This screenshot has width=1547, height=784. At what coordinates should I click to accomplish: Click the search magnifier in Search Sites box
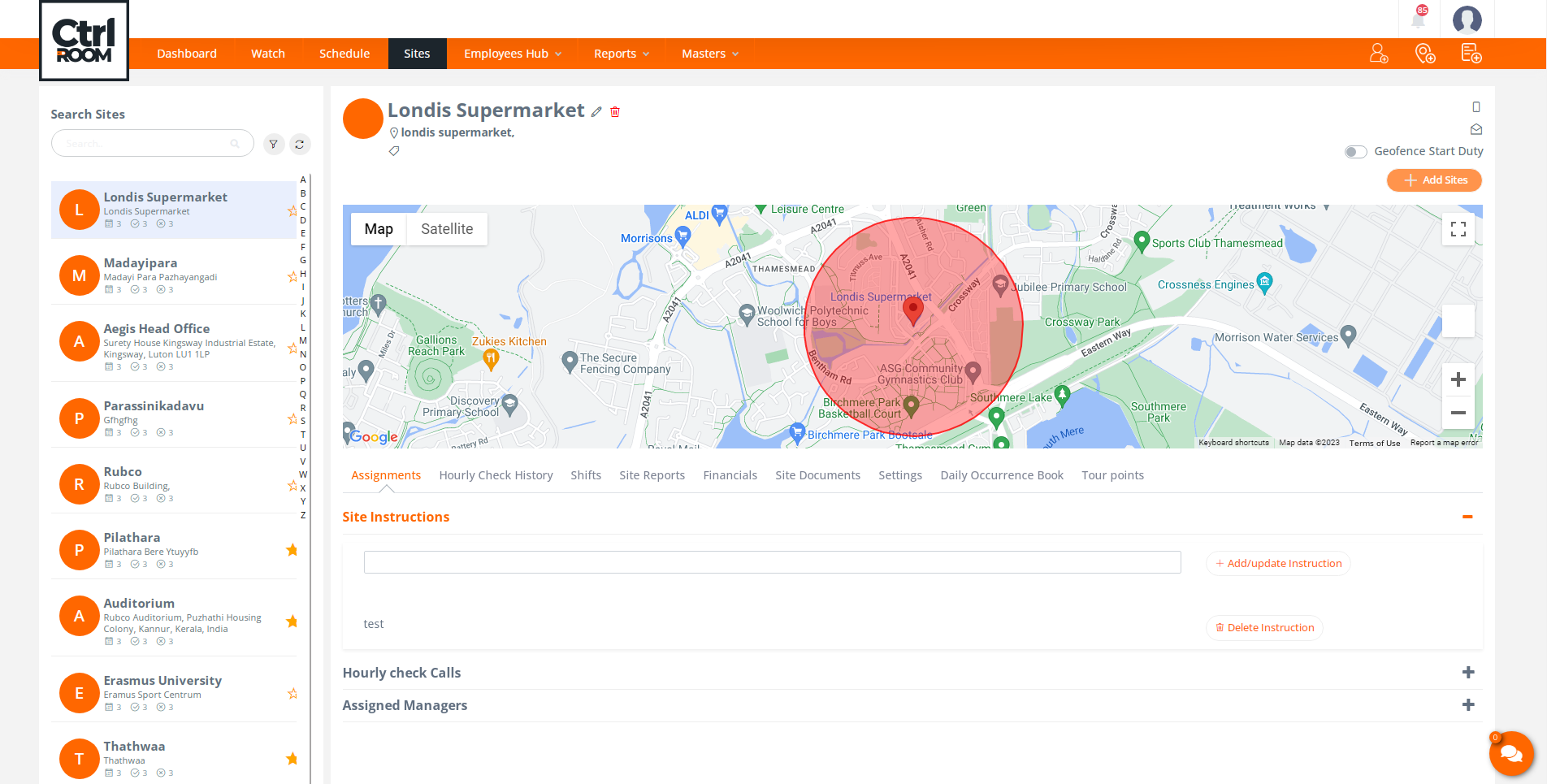[235, 144]
